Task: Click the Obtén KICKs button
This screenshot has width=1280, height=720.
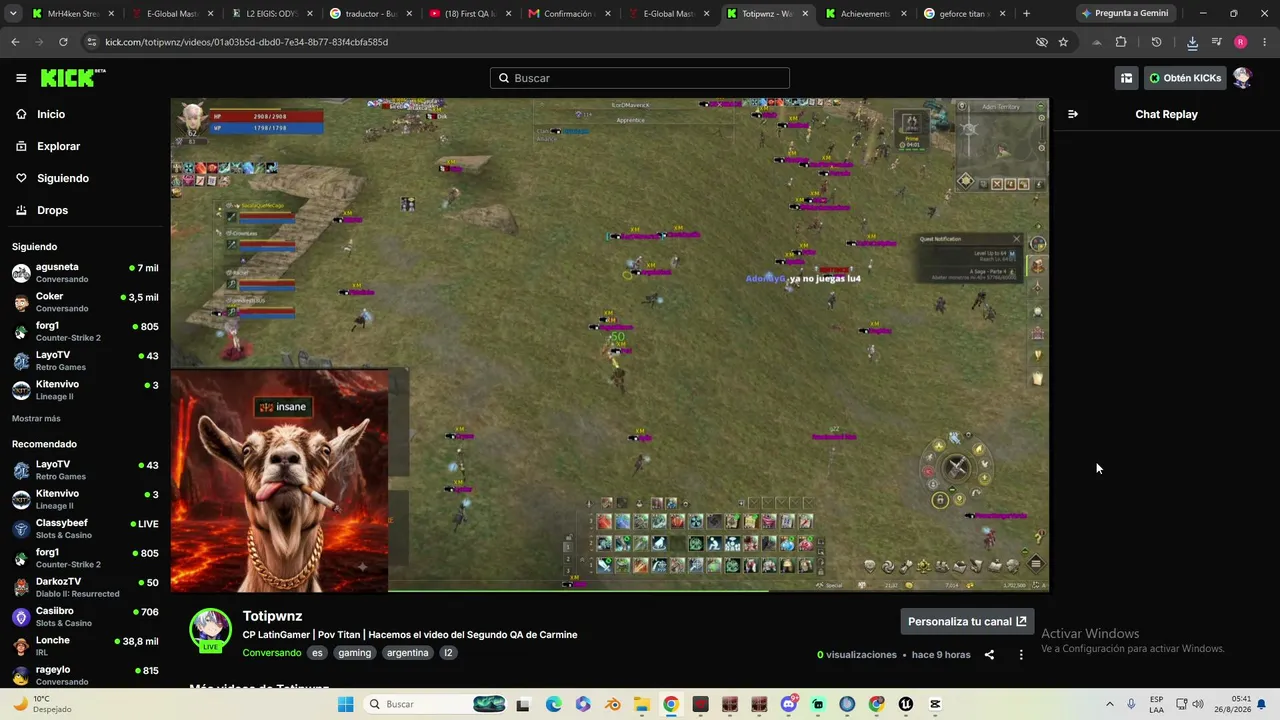Action: pos(1185,78)
